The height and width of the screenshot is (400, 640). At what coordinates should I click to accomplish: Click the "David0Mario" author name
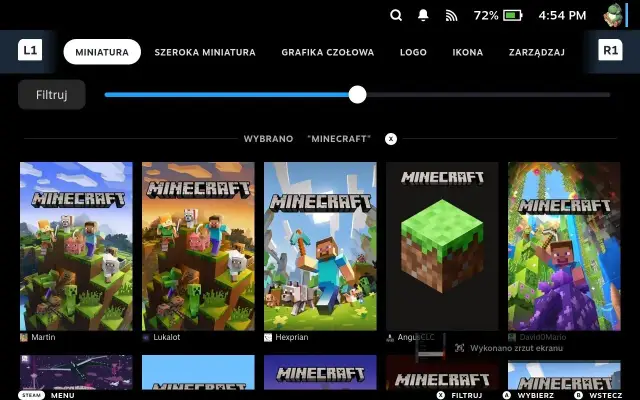tap(542, 337)
